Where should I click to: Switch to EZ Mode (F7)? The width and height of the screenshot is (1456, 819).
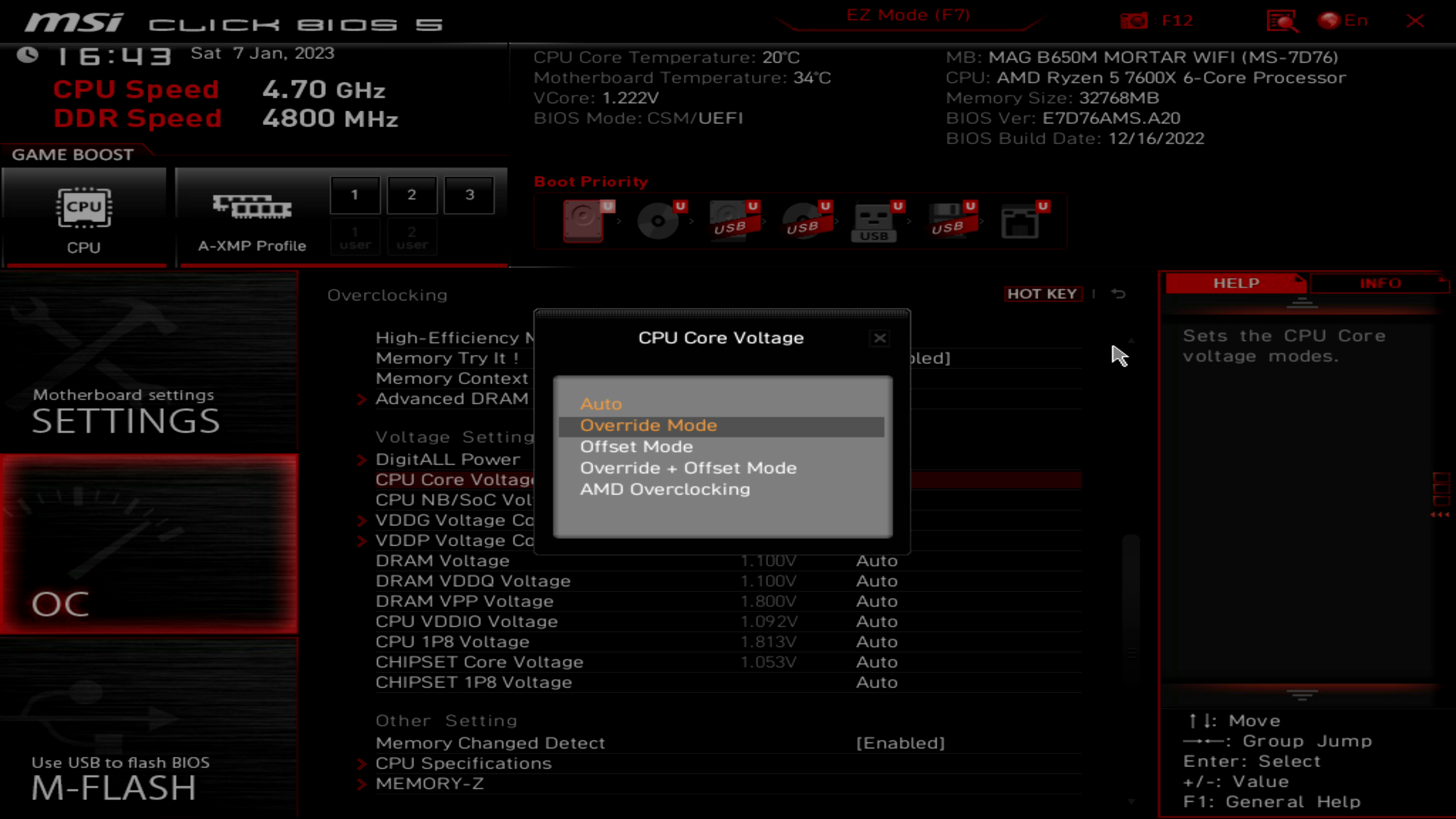(908, 15)
